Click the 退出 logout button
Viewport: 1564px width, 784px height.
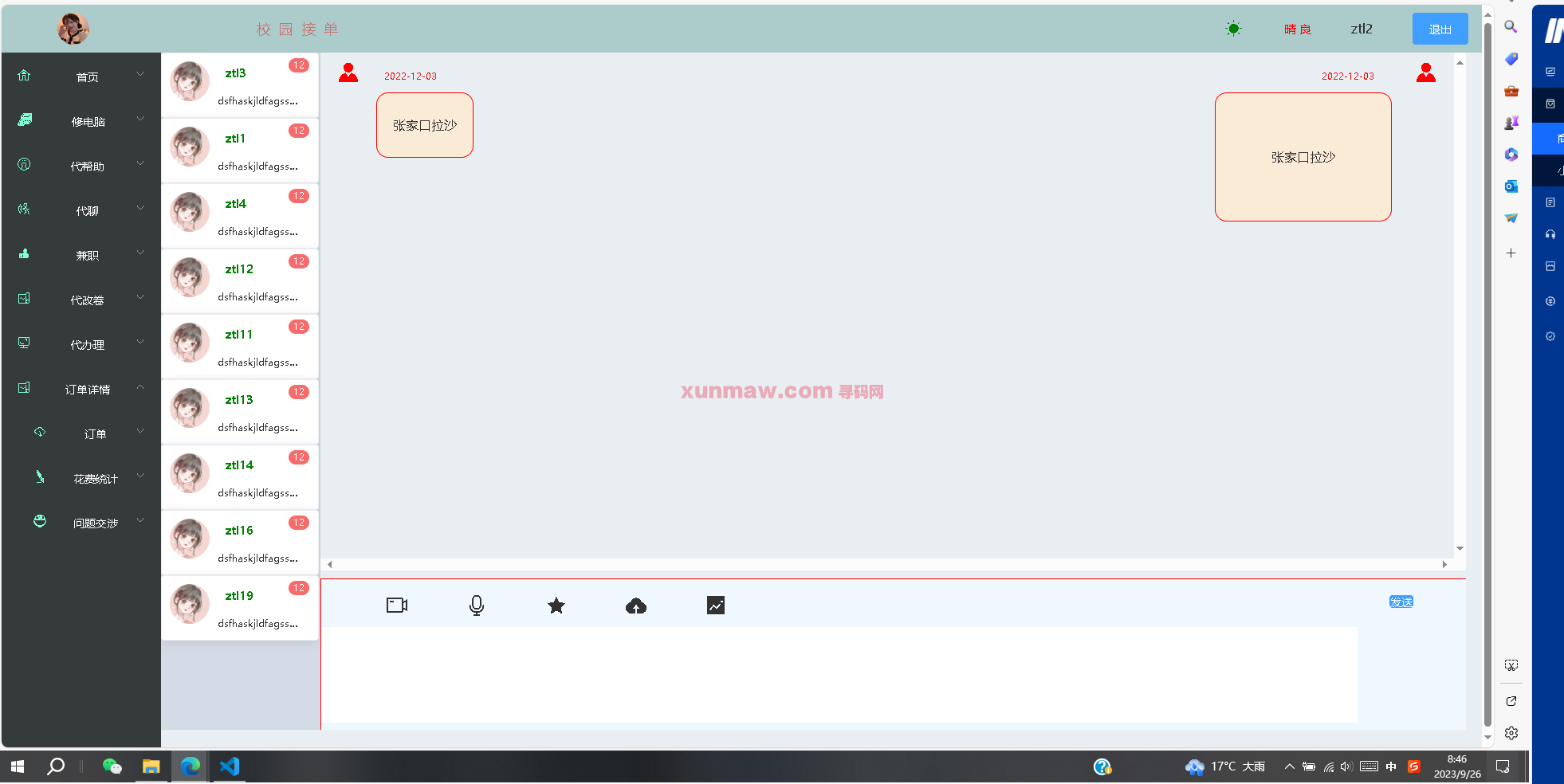pyautogui.click(x=1440, y=29)
